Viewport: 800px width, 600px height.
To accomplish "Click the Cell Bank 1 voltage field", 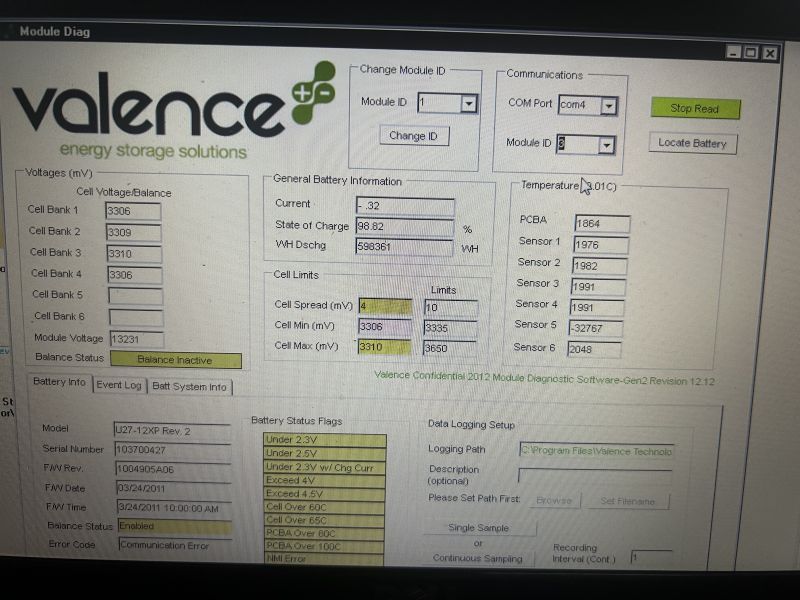I will (x=133, y=211).
